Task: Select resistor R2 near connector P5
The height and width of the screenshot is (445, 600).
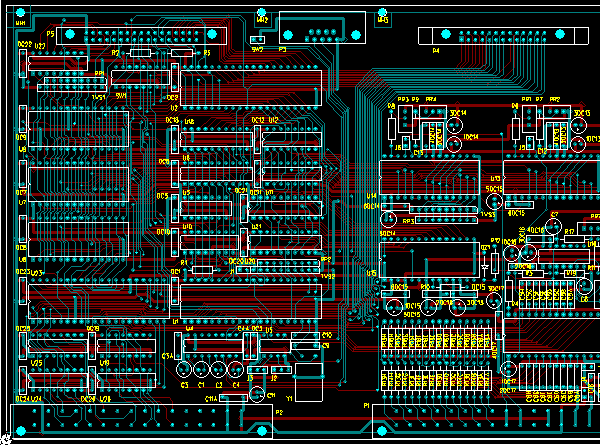Action: [139, 53]
